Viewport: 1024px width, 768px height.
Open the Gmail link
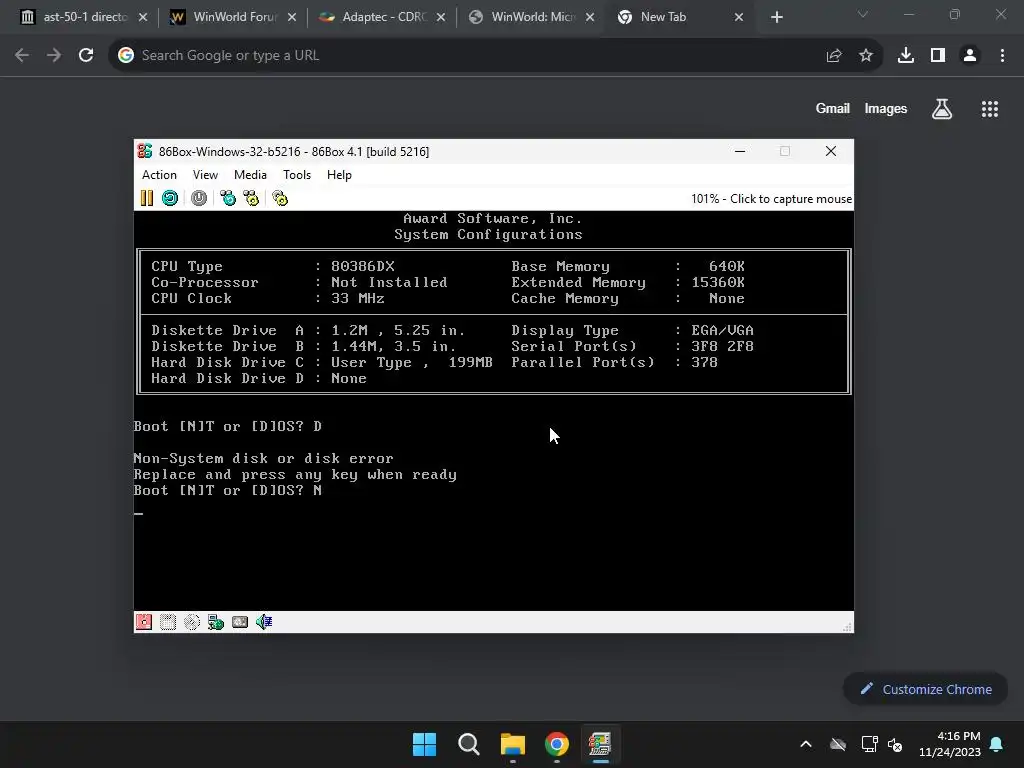click(x=833, y=108)
